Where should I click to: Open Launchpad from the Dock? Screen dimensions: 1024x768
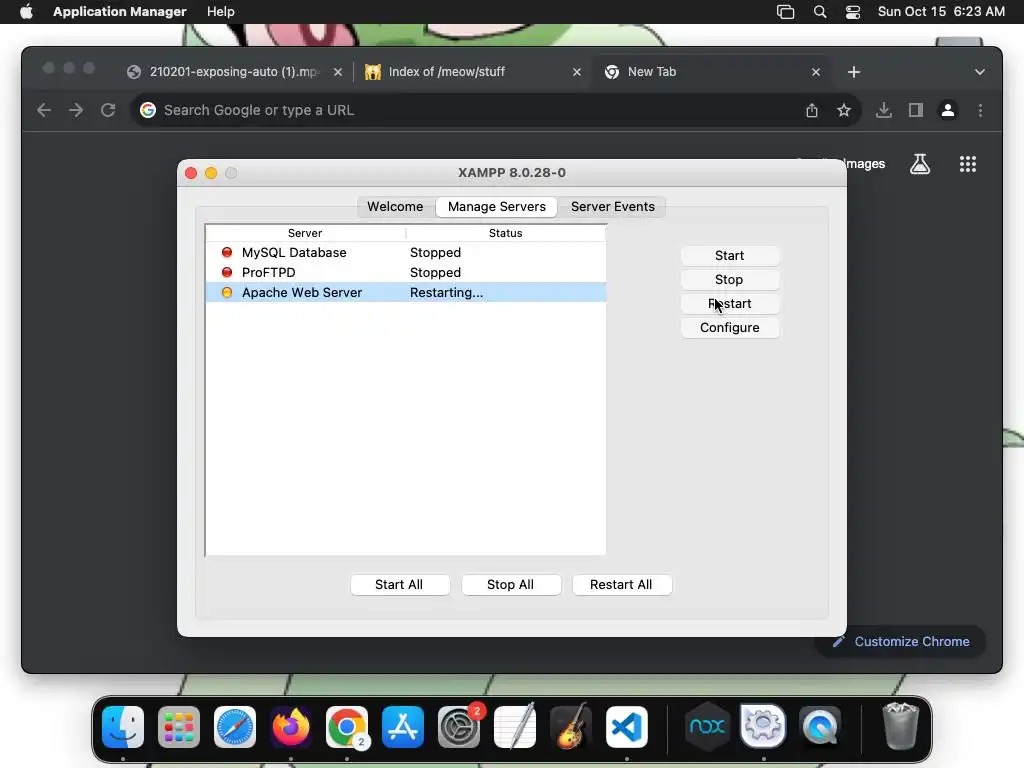(x=179, y=727)
